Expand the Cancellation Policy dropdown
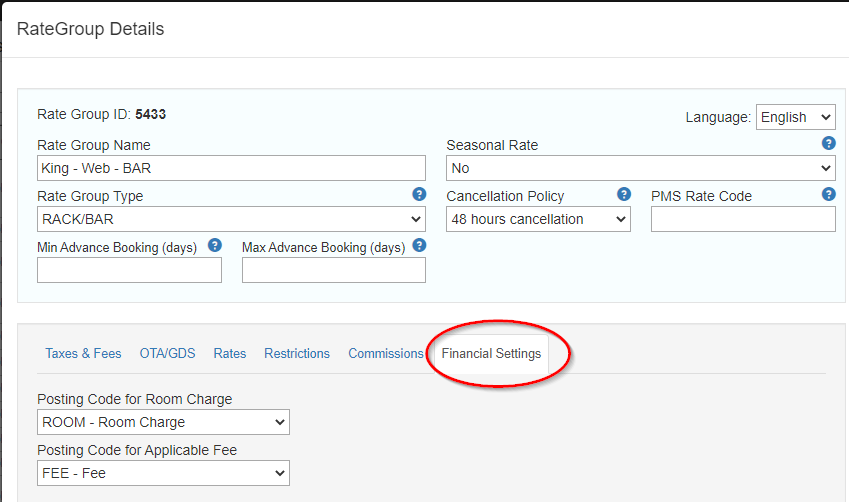The width and height of the screenshot is (849, 502). tap(538, 219)
